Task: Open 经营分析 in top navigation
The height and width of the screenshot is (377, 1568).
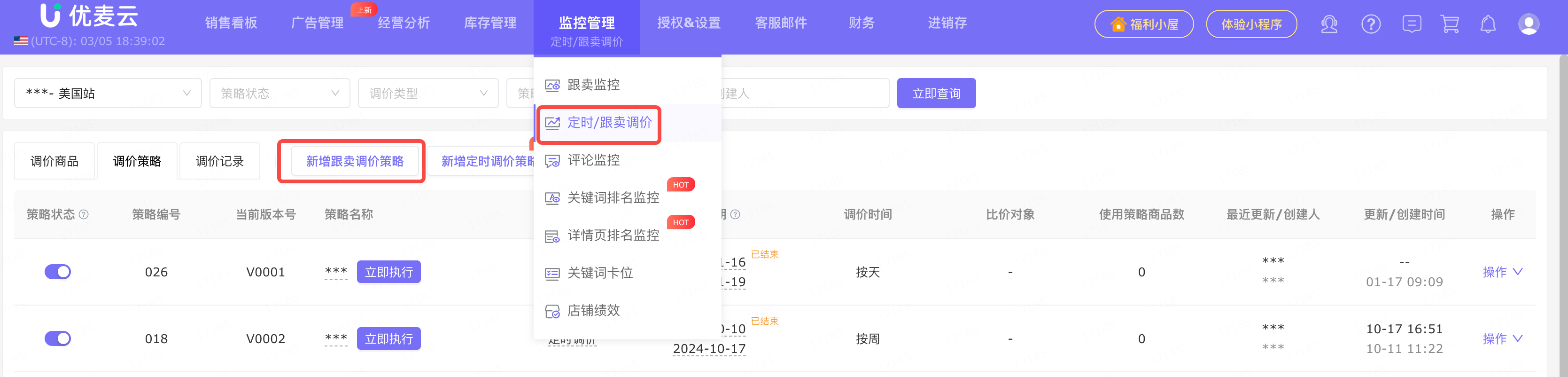Action: tap(404, 23)
